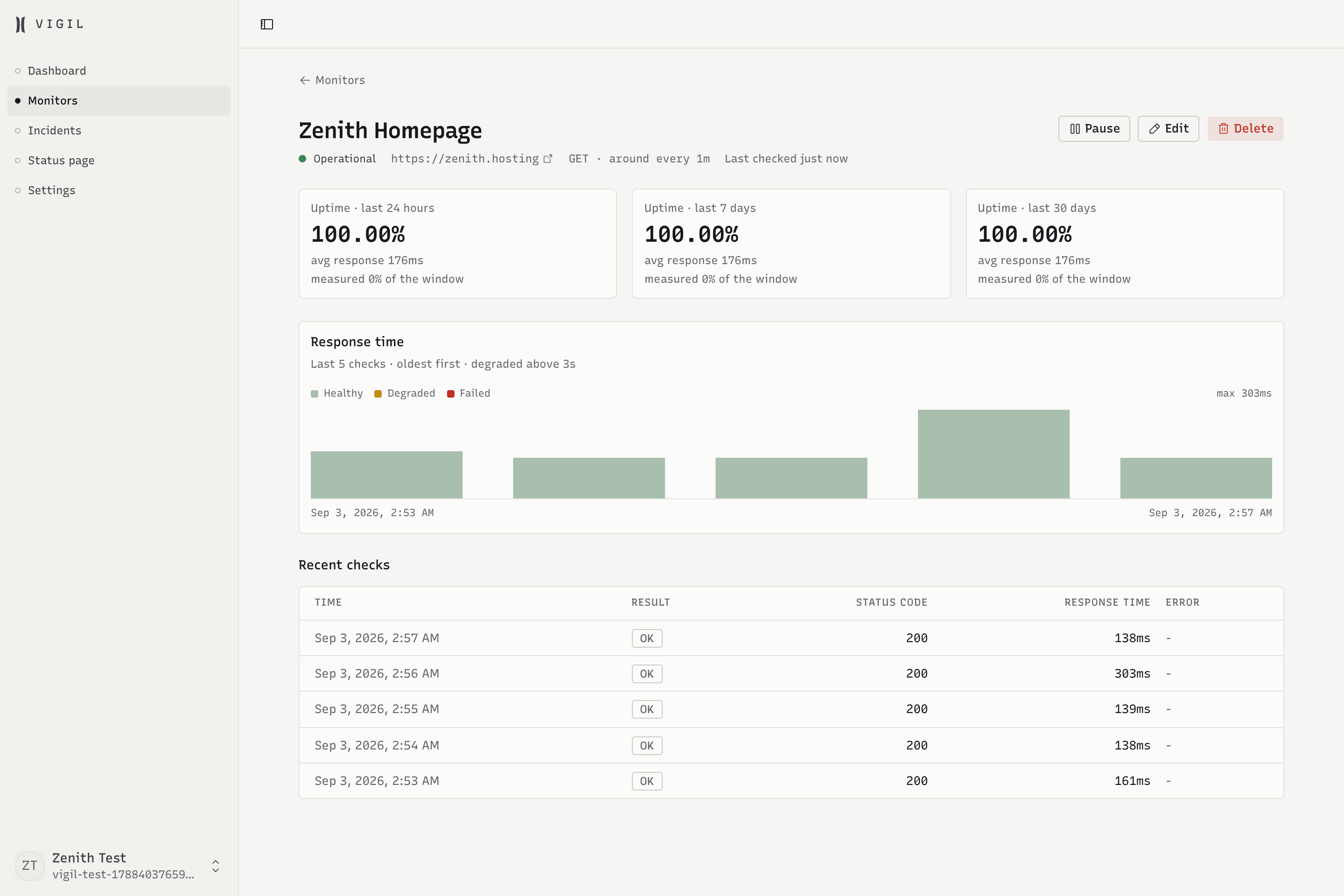Click the max 303ms chart label
The height and width of the screenshot is (896, 1344).
(x=1243, y=393)
